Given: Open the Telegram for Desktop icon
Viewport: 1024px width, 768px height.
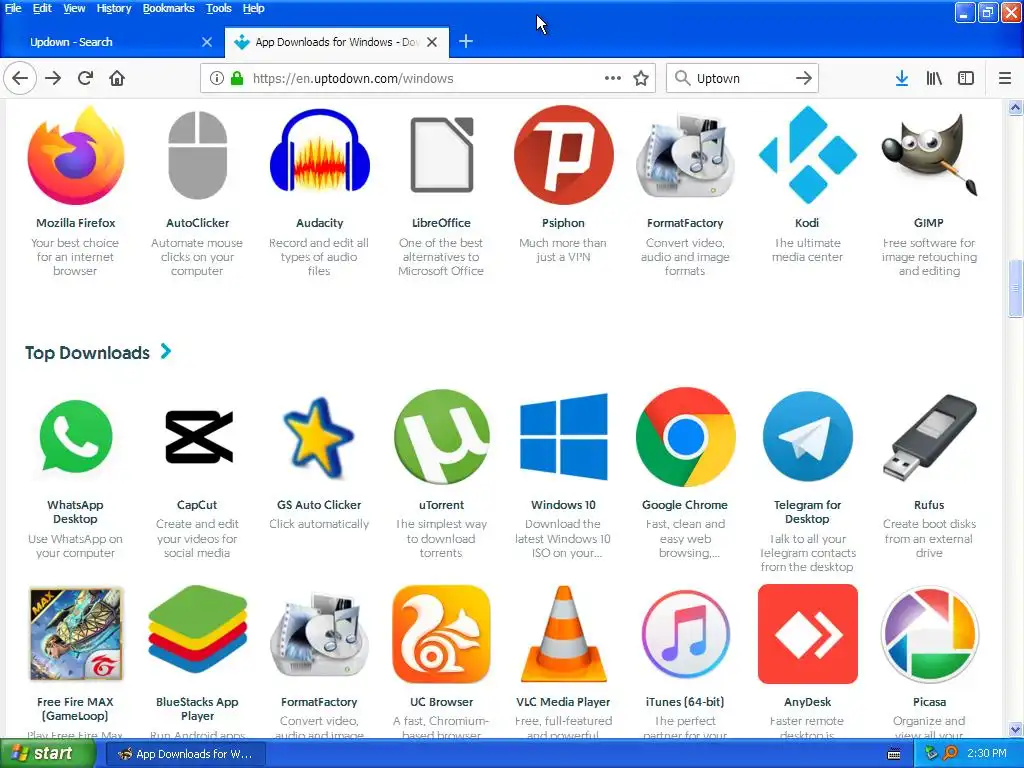Looking at the screenshot, I should coord(807,436).
